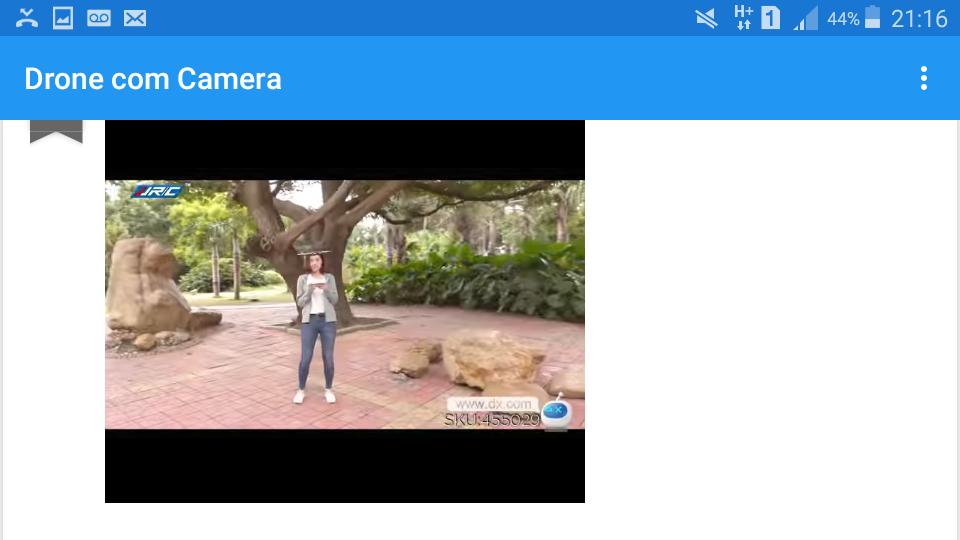Tap the DX robot mascot icon
The height and width of the screenshot is (540, 960).
[557, 413]
